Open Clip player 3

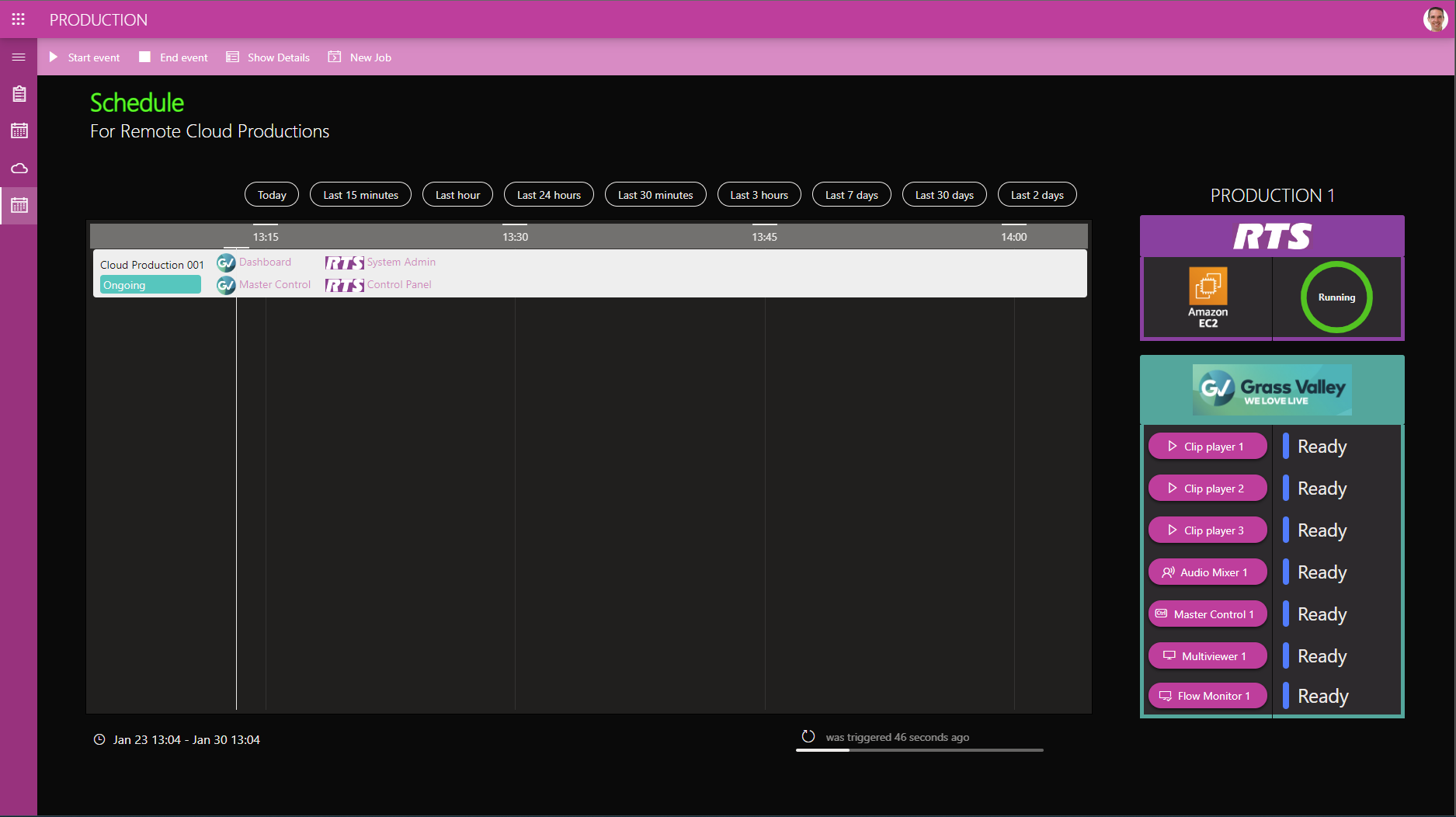1208,530
